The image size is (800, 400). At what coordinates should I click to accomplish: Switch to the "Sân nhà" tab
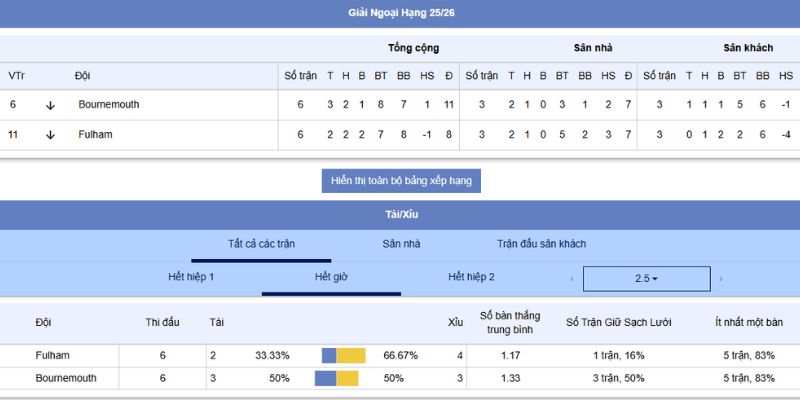[401, 244]
